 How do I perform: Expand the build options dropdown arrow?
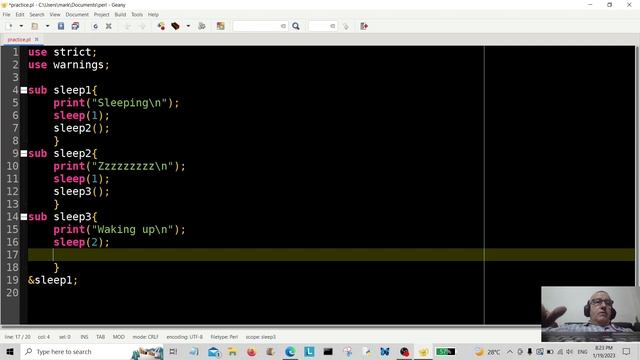pyautogui.click(x=188, y=26)
